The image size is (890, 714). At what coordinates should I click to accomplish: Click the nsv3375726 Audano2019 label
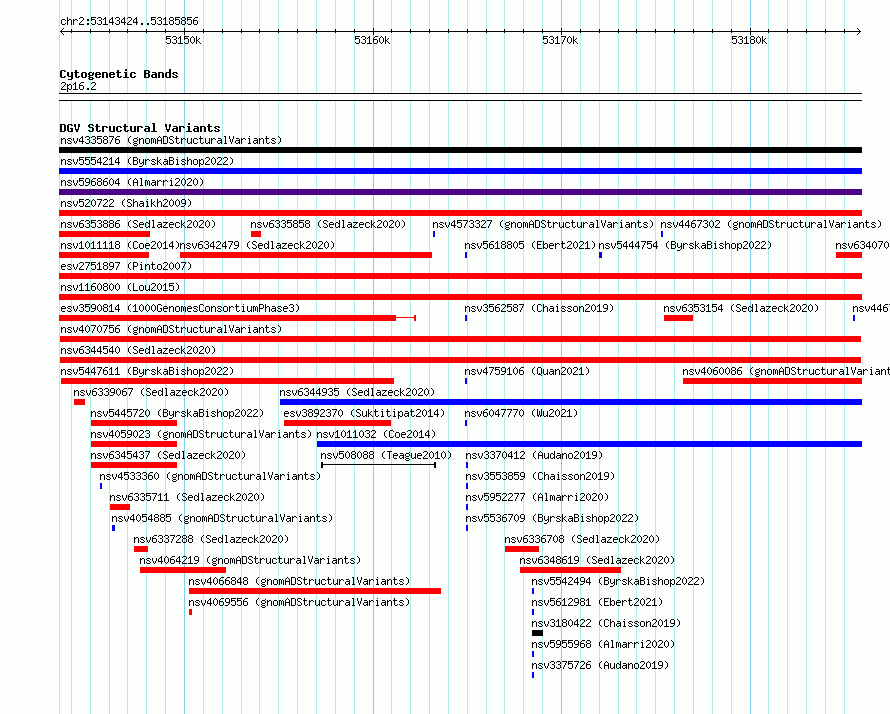tap(600, 665)
